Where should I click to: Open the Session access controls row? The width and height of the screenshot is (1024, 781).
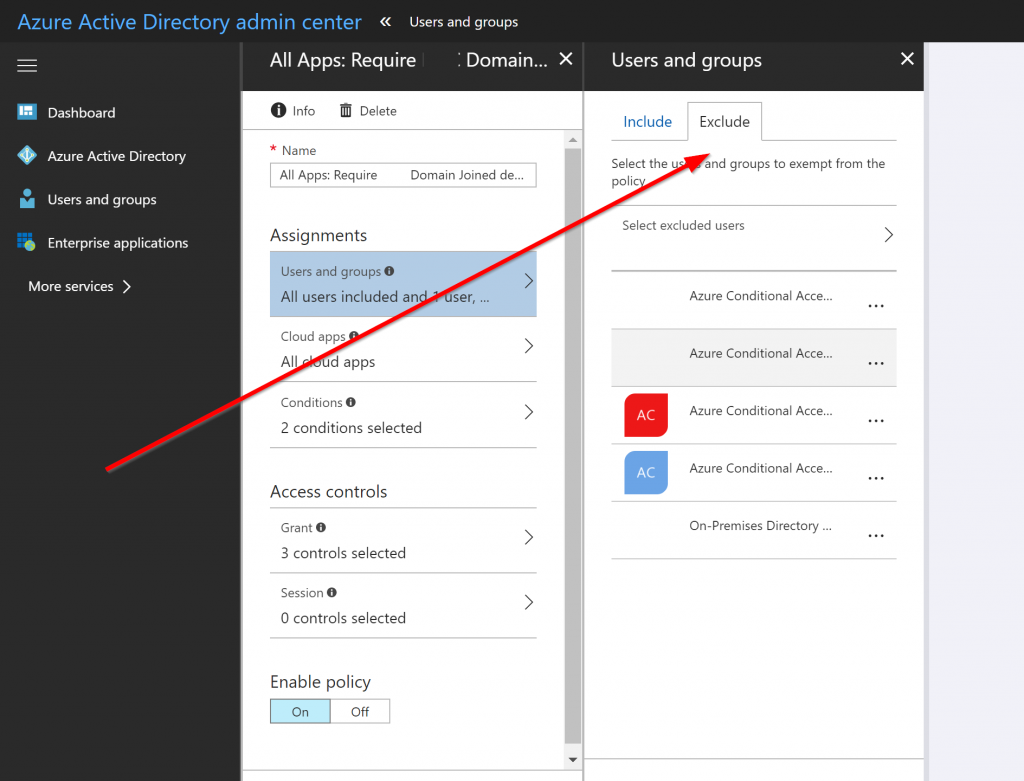(x=403, y=605)
